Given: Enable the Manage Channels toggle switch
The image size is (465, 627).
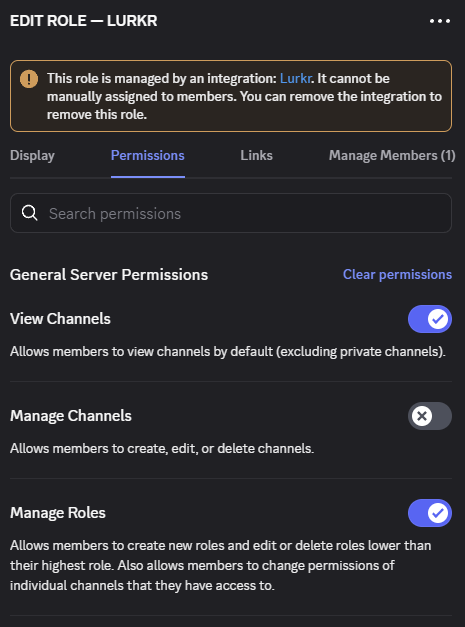Looking at the screenshot, I should (430, 416).
